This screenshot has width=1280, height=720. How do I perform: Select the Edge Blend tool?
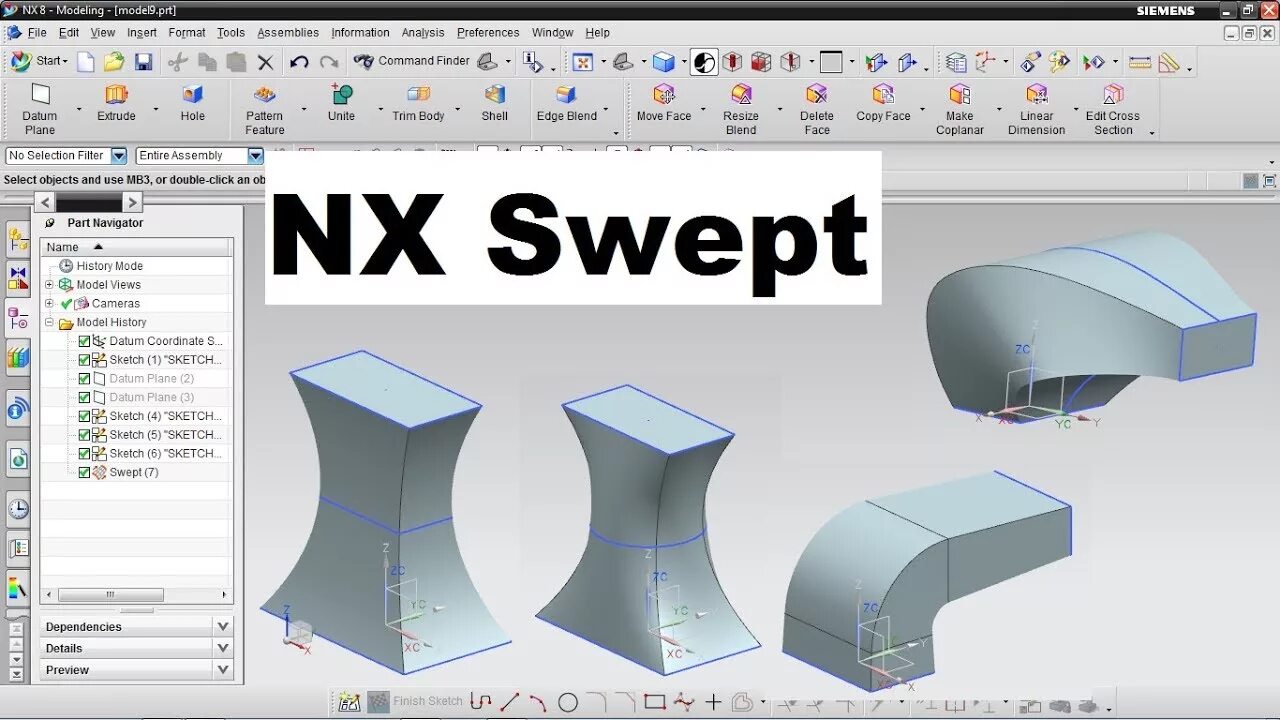tap(566, 95)
